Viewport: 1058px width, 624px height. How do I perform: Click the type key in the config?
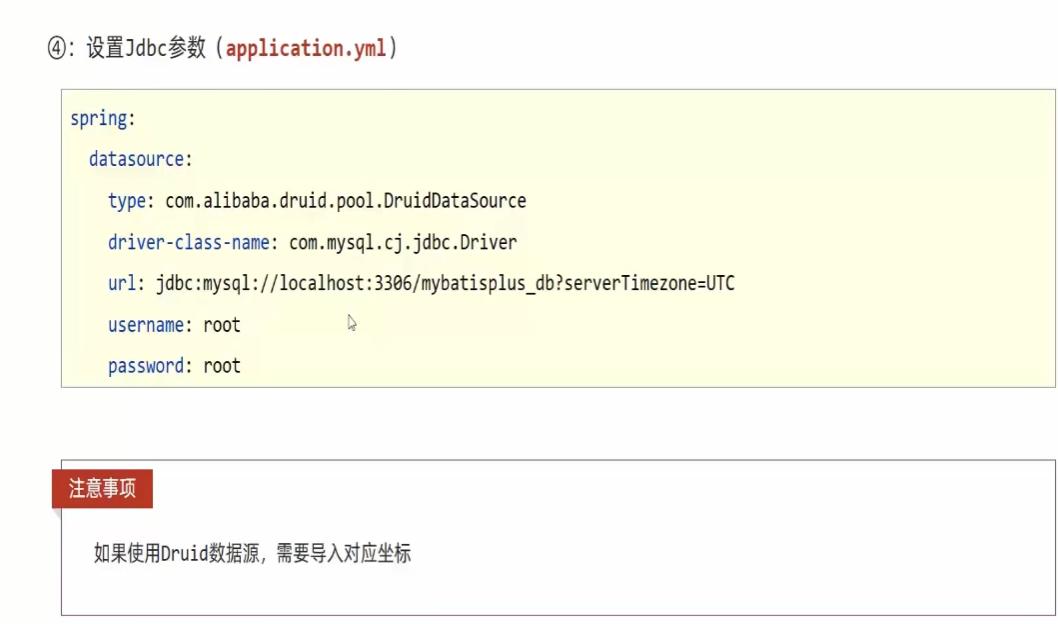point(126,201)
